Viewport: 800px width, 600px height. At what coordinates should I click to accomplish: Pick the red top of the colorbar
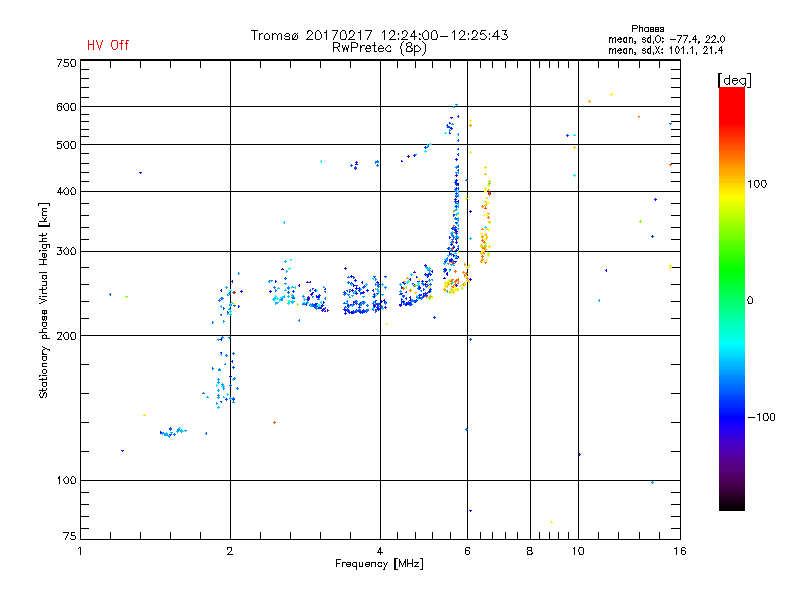(x=731, y=93)
